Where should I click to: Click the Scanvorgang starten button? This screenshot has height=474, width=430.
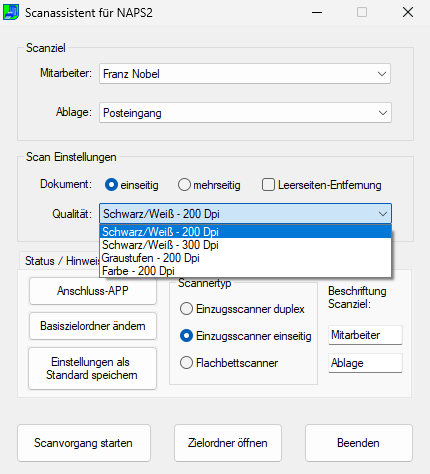pyautogui.click(x=84, y=443)
